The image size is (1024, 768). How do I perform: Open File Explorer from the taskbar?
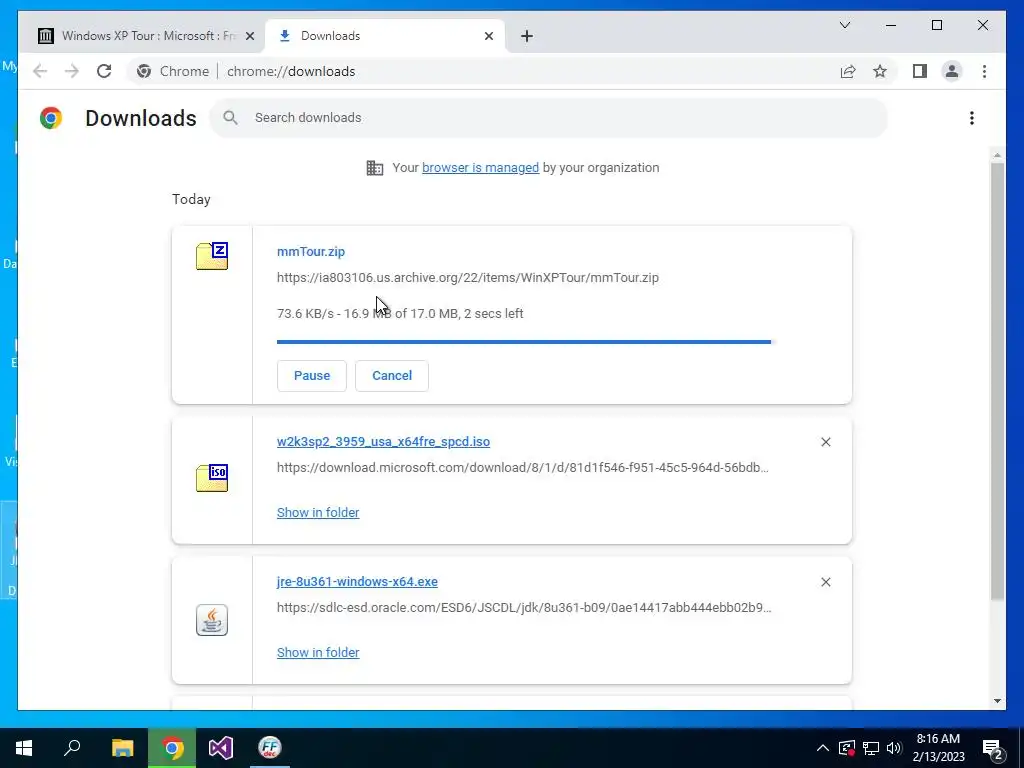click(122, 748)
